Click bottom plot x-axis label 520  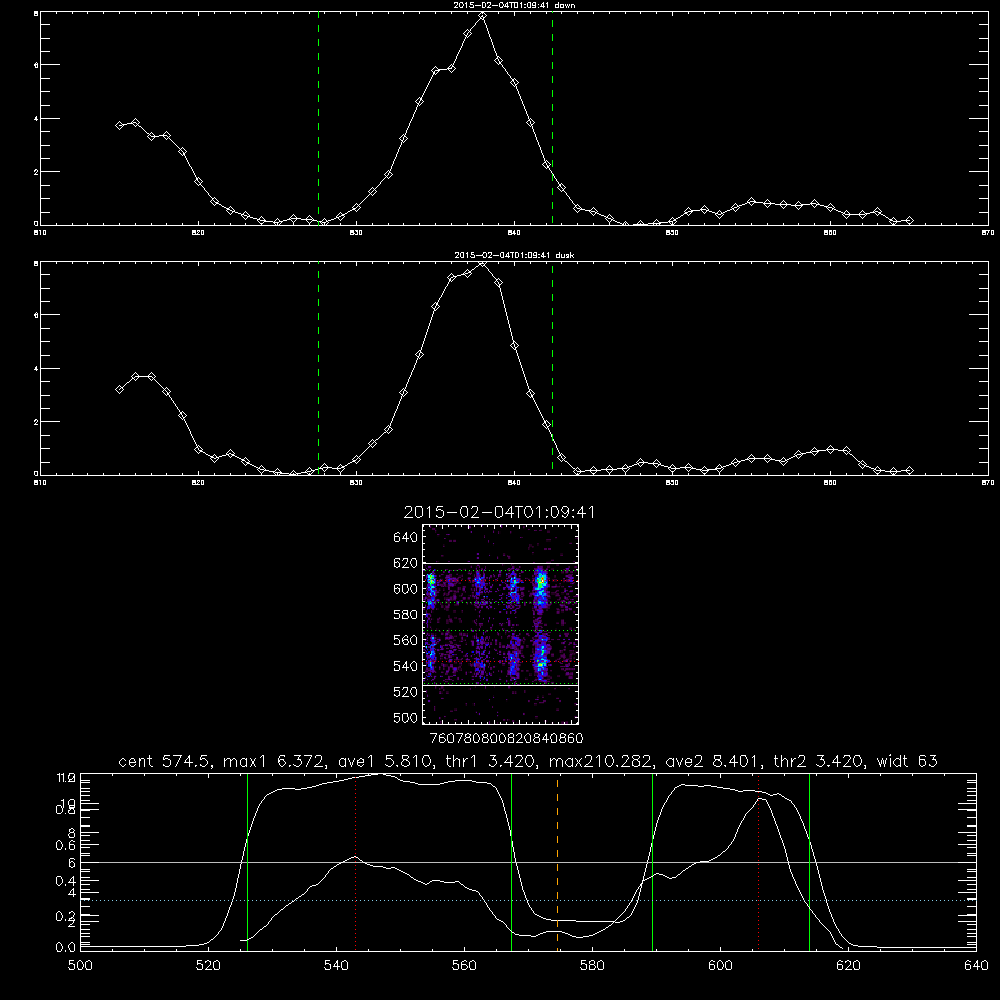coord(208,965)
